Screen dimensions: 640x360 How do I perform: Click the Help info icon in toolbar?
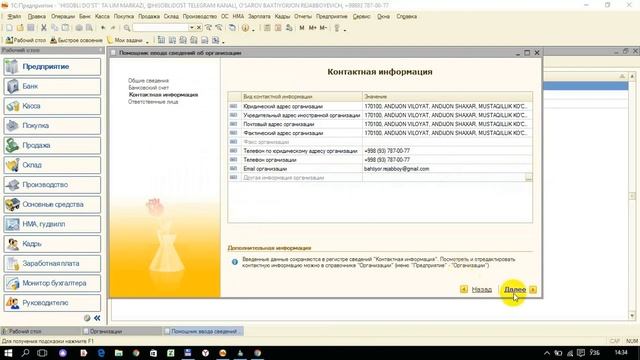[245, 28]
